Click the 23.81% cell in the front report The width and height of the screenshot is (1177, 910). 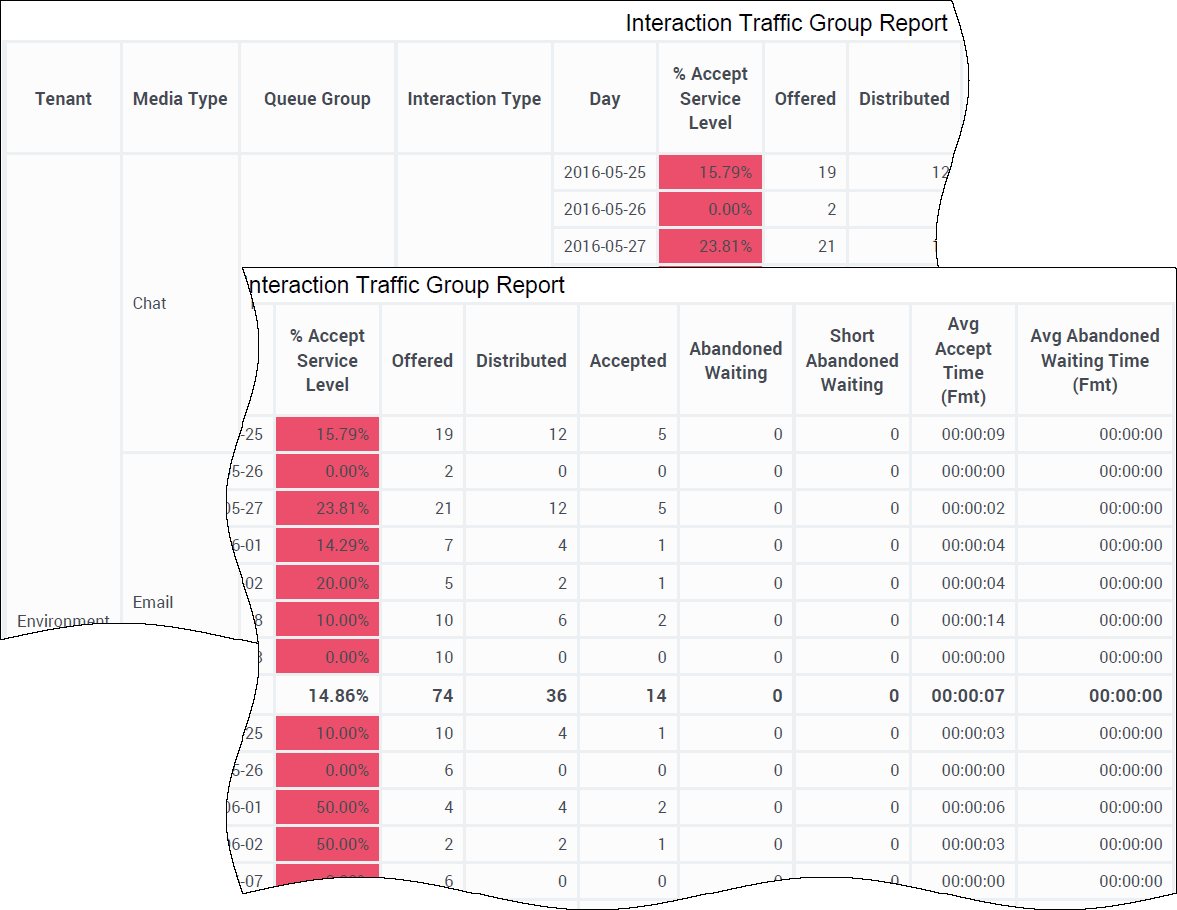pyautogui.click(x=327, y=508)
